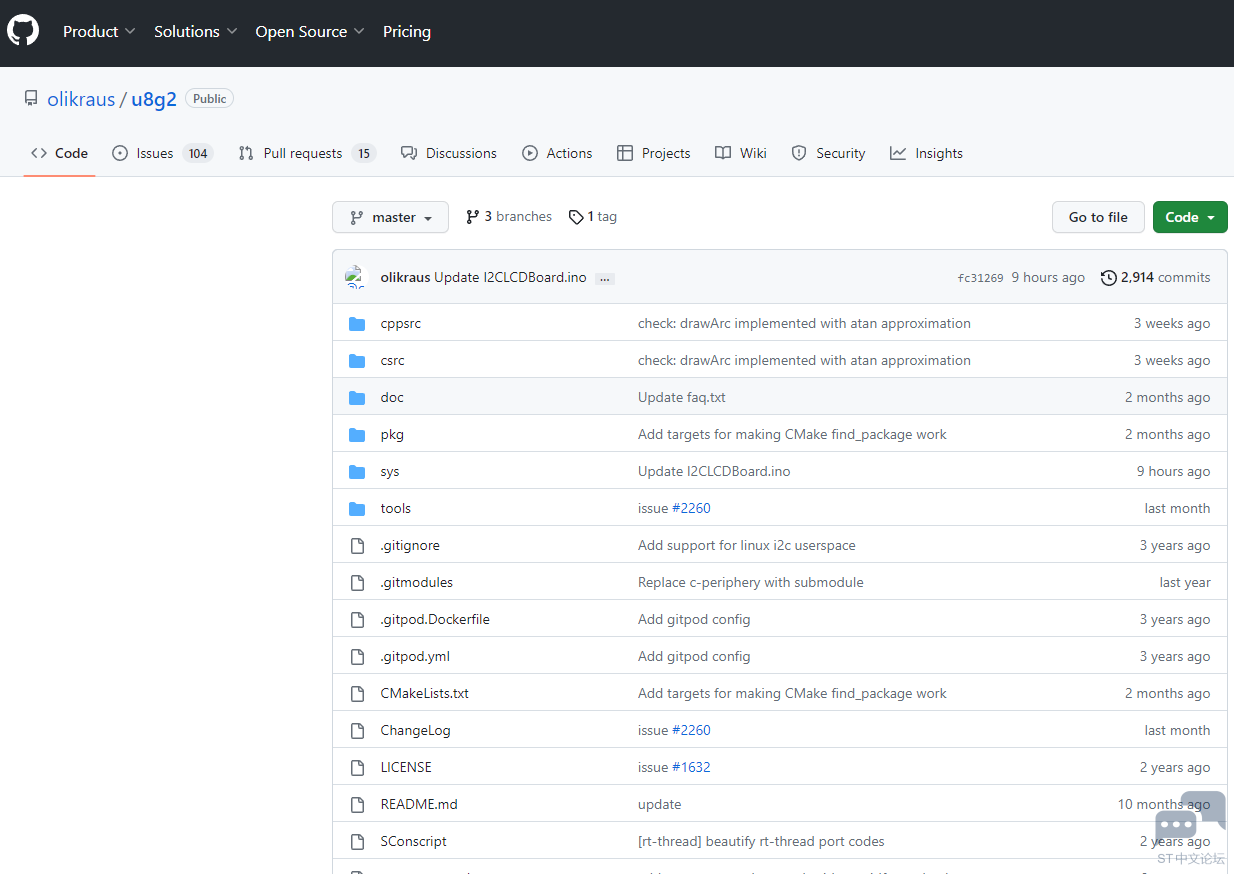Click the SConscript file icon
Screen dimensions: 1234x874
pyautogui.click(x=357, y=841)
